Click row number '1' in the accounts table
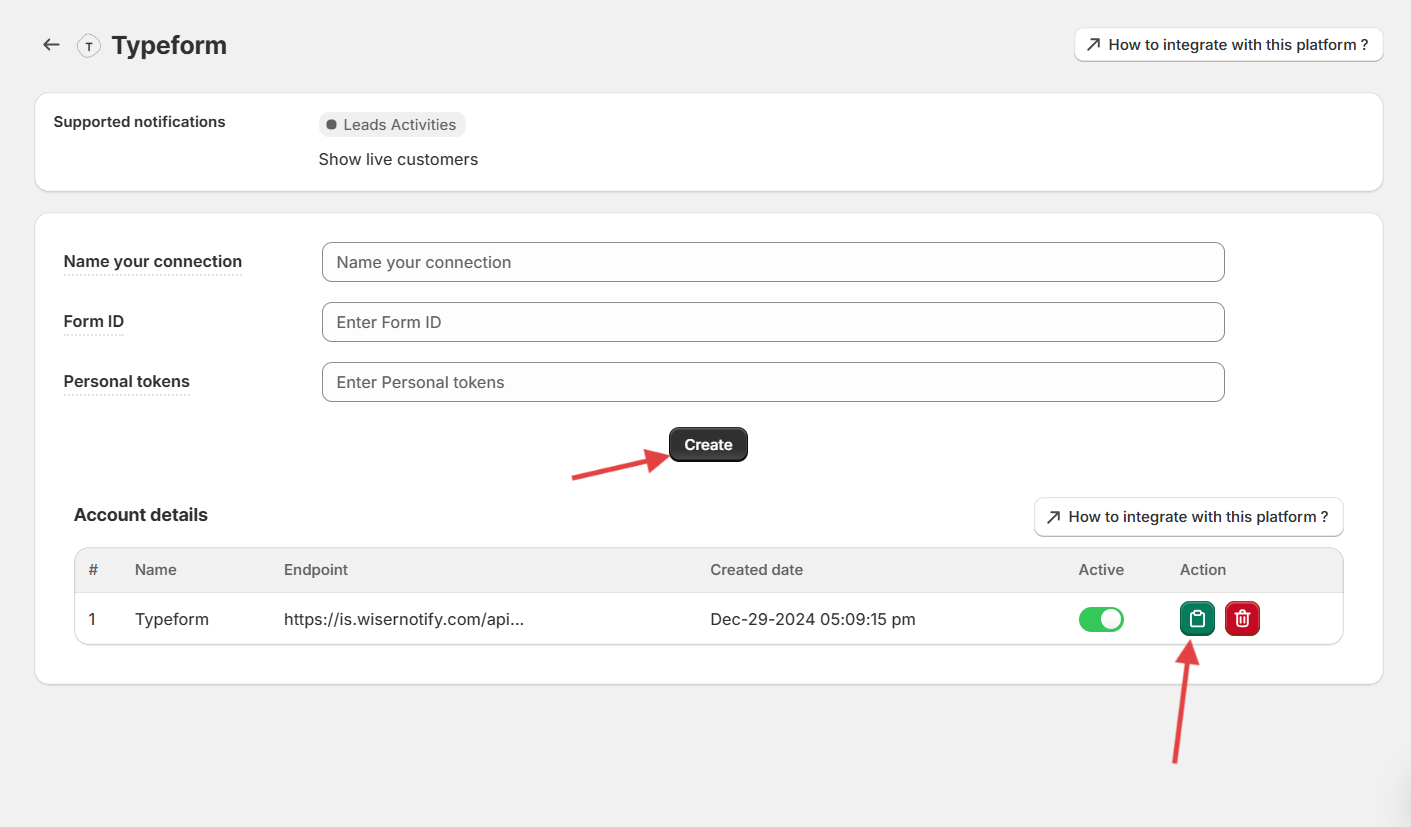 tap(92, 619)
